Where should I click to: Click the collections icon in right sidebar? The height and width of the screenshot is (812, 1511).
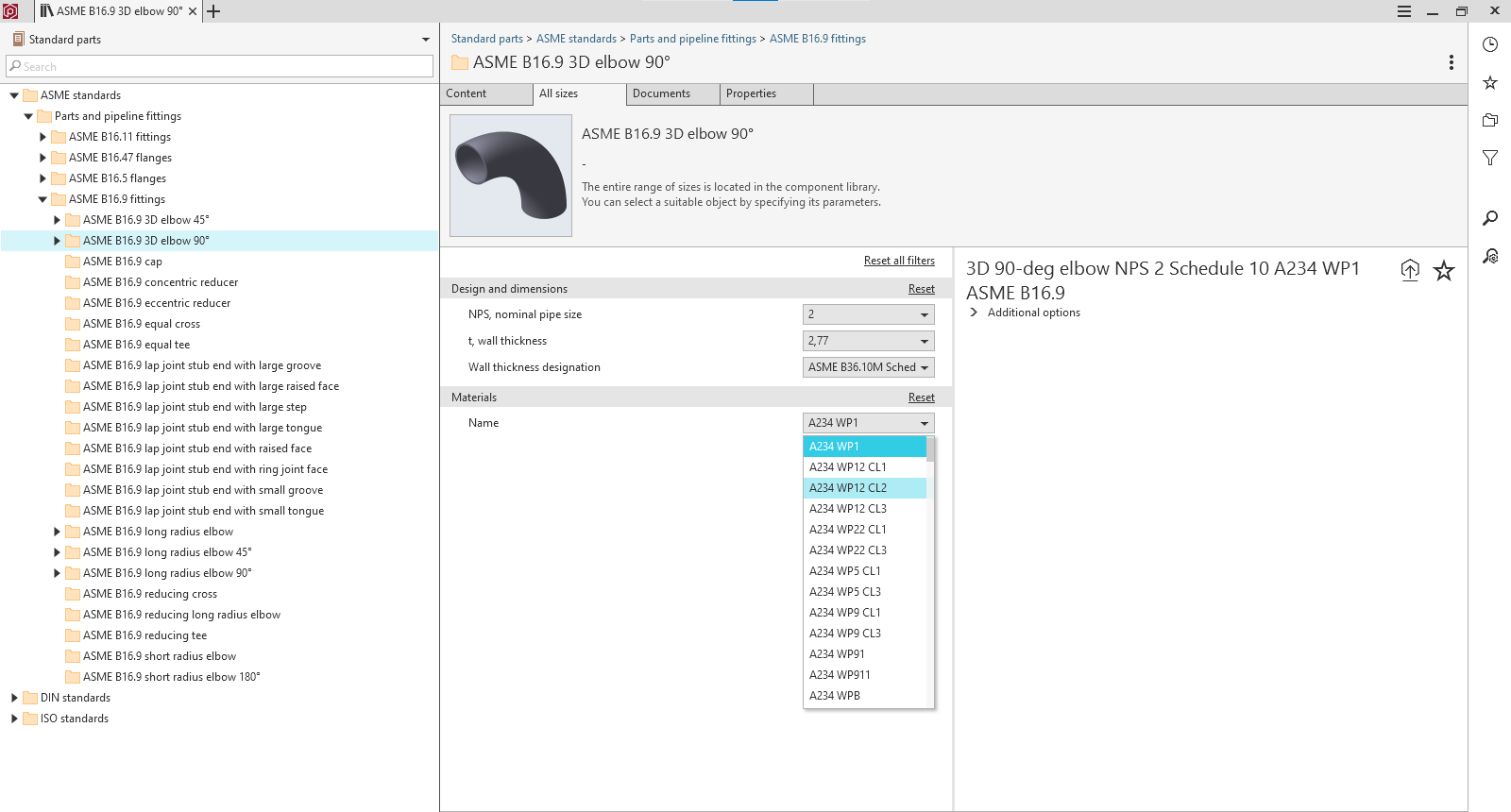click(x=1490, y=120)
